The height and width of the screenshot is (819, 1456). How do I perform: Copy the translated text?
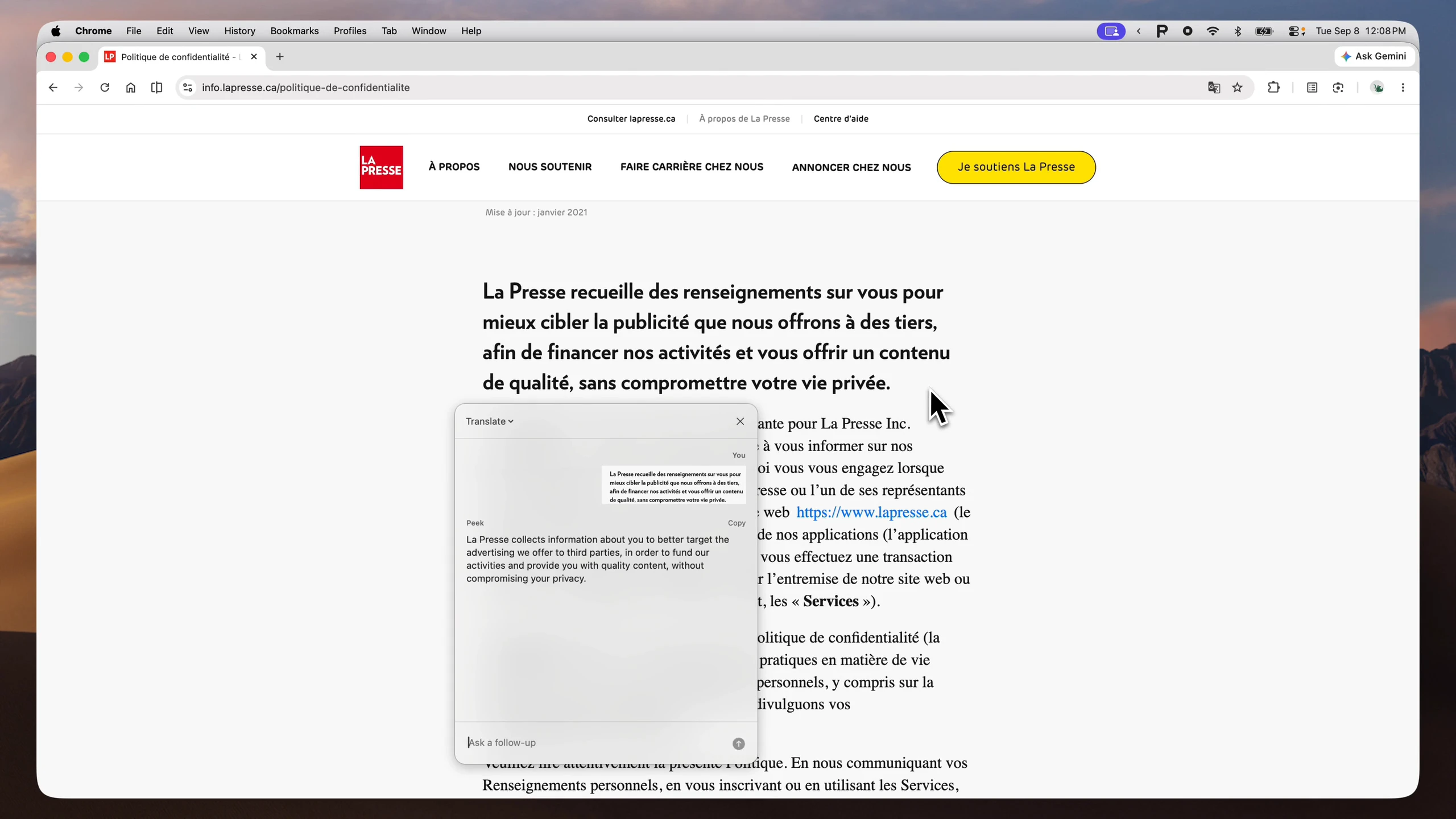pyautogui.click(x=737, y=523)
